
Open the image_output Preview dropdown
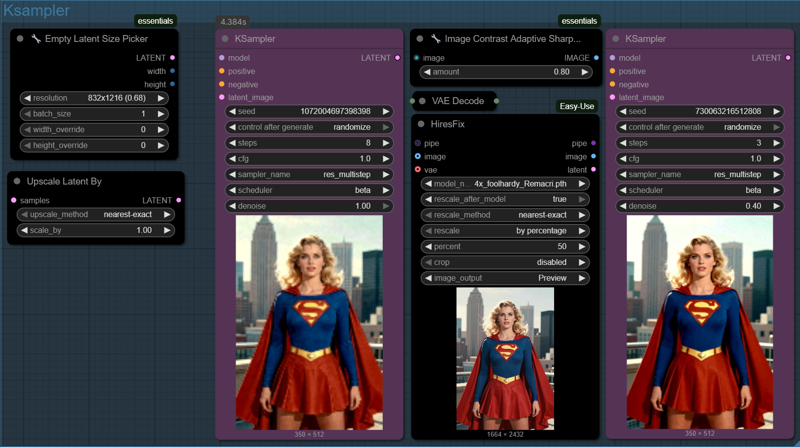pos(505,278)
